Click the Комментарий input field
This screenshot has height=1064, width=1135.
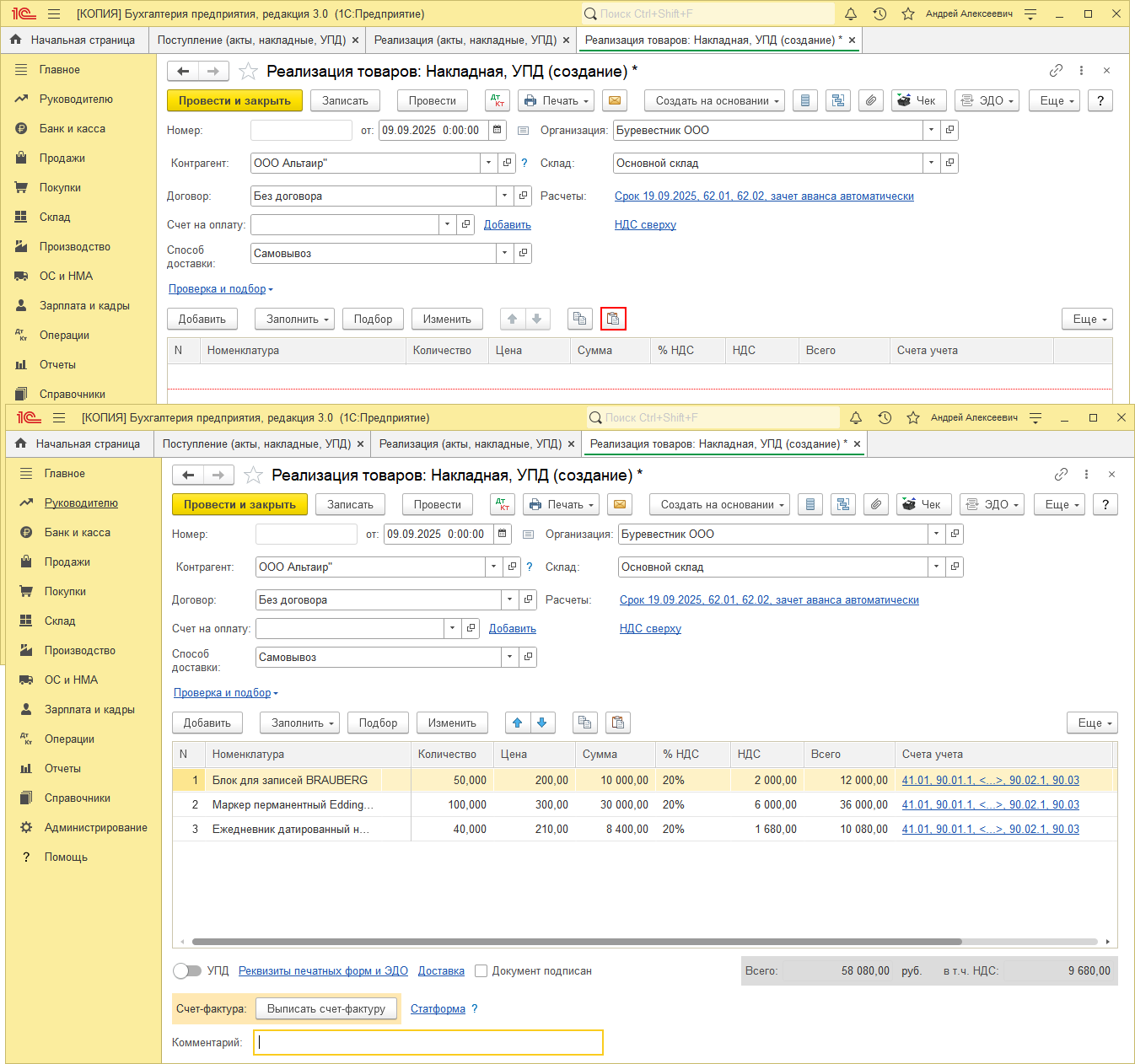point(430,1042)
